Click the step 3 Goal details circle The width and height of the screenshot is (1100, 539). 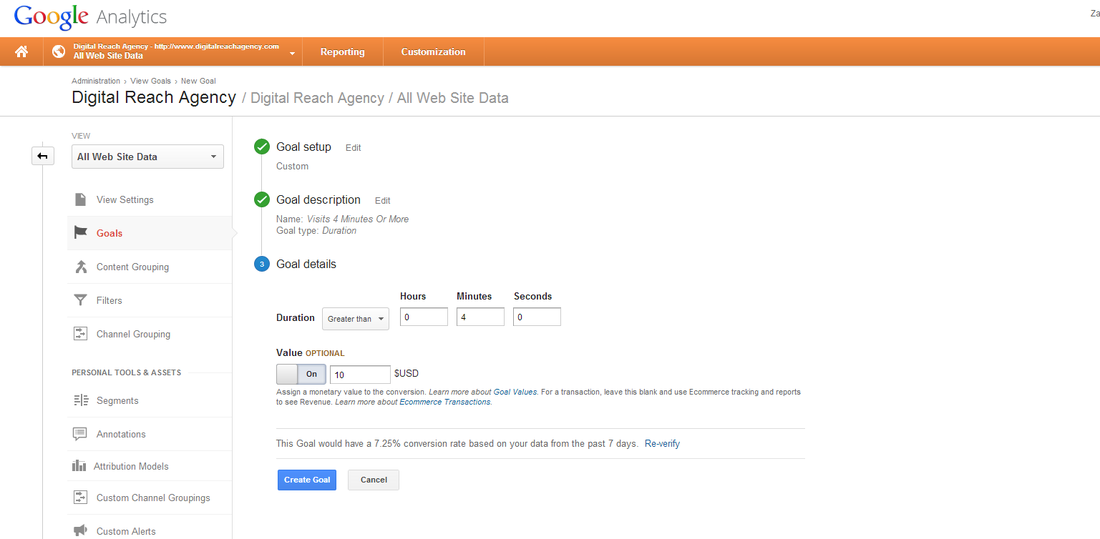click(x=262, y=265)
